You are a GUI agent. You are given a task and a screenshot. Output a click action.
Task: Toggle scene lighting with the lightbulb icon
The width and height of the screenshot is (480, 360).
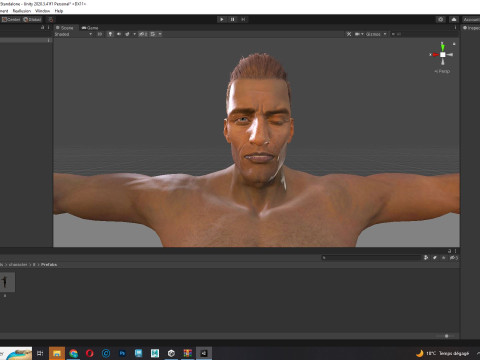110,34
